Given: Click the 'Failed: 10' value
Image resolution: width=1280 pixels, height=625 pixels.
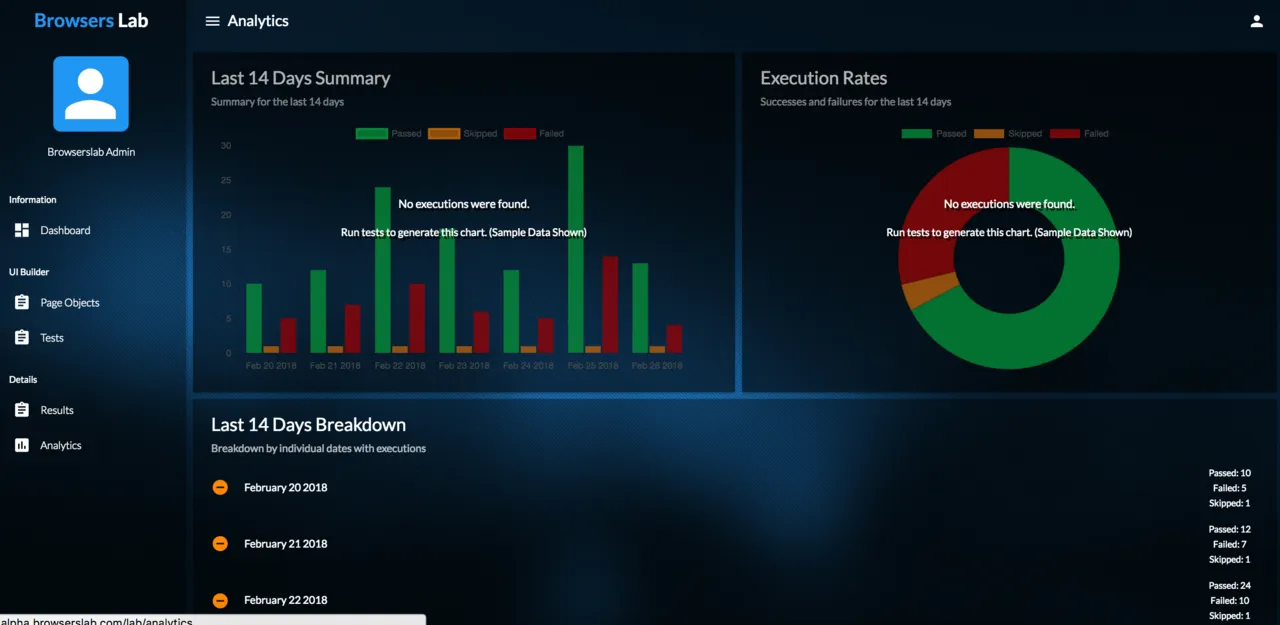Looking at the screenshot, I should pyautogui.click(x=1230, y=601).
